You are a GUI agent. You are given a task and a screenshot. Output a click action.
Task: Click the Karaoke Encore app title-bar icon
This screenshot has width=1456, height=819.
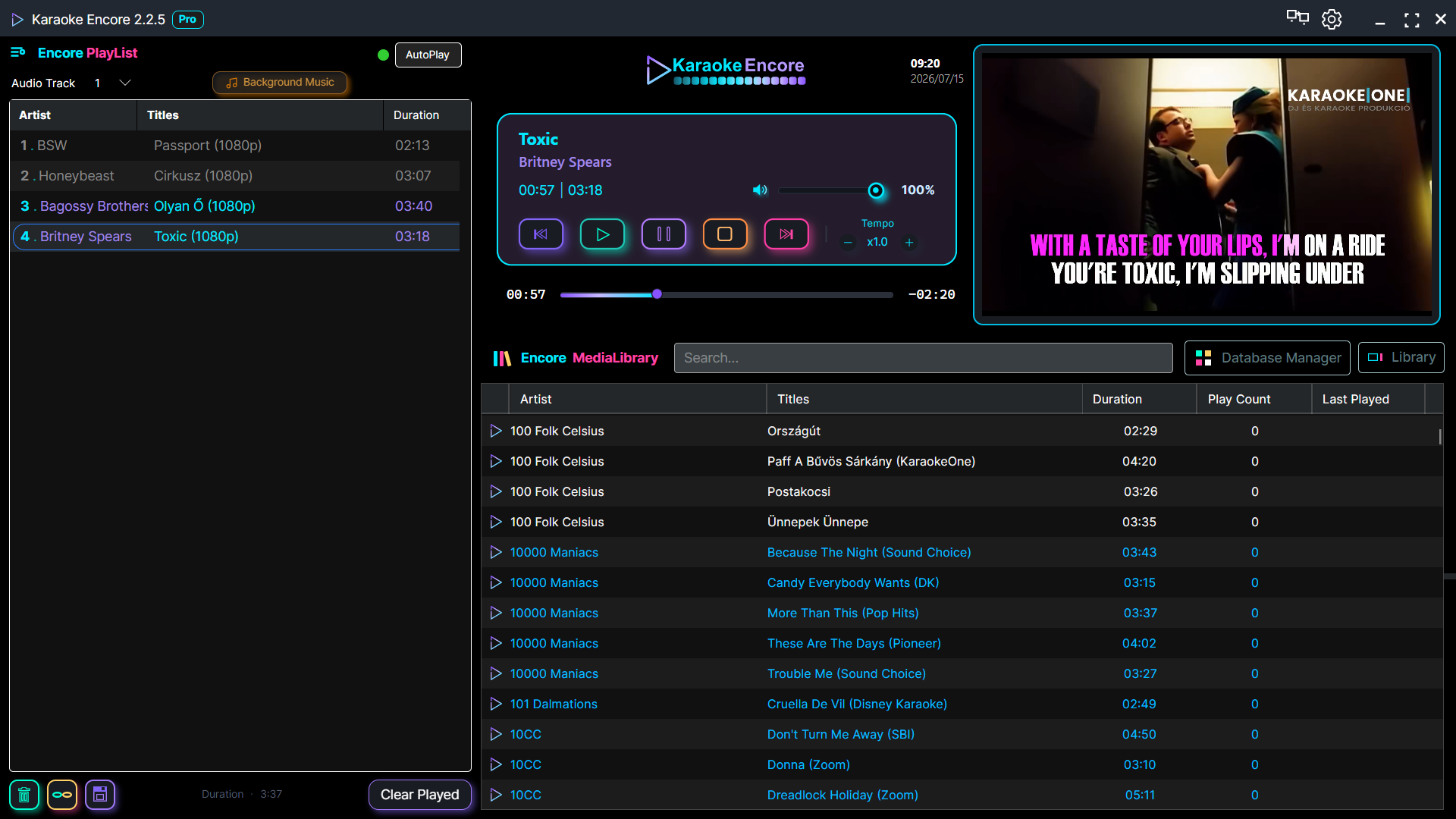coord(17,20)
